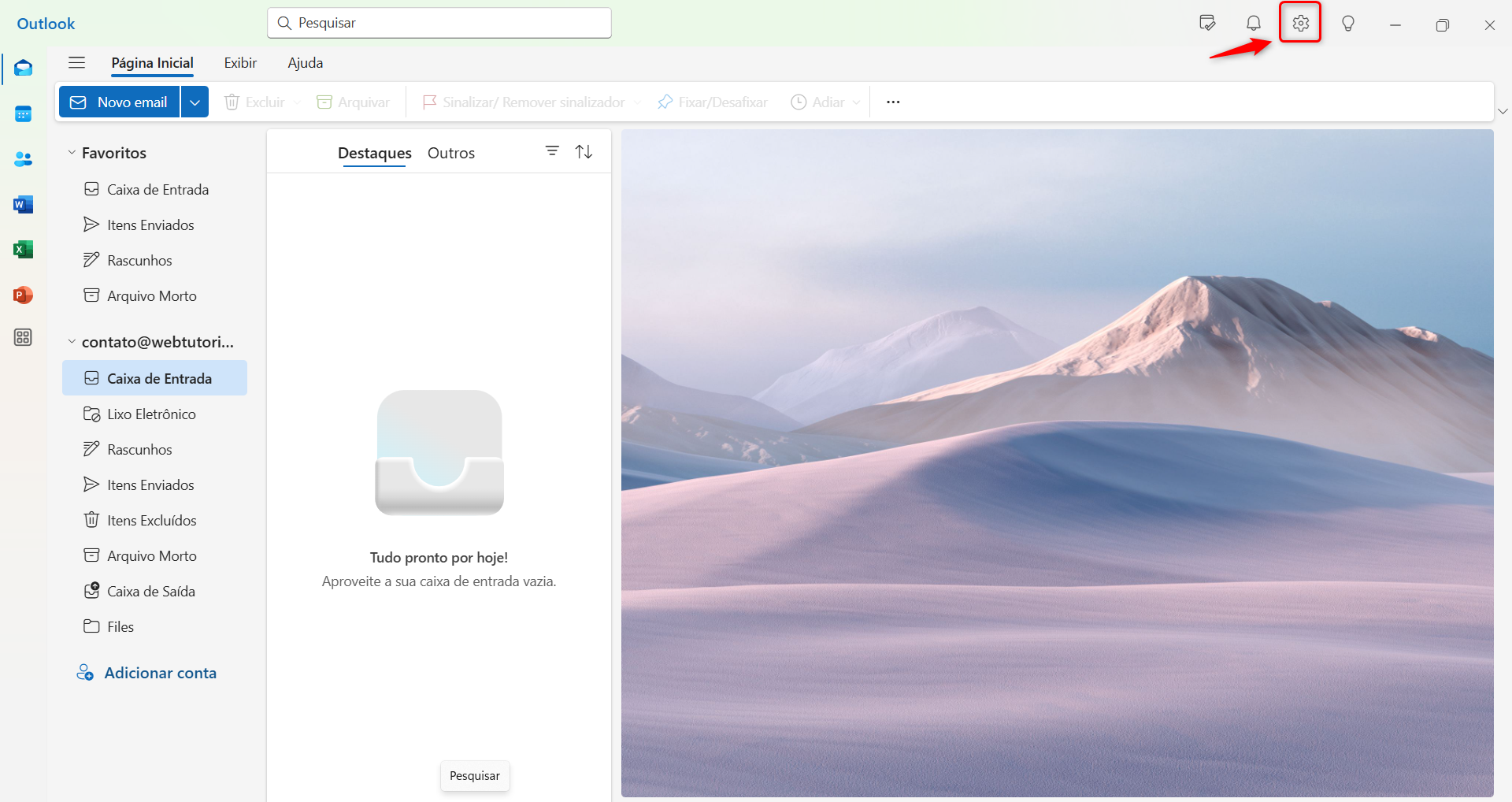Open Calendar from left sidebar
Image resolution: width=1512 pixels, height=802 pixels.
[x=23, y=114]
